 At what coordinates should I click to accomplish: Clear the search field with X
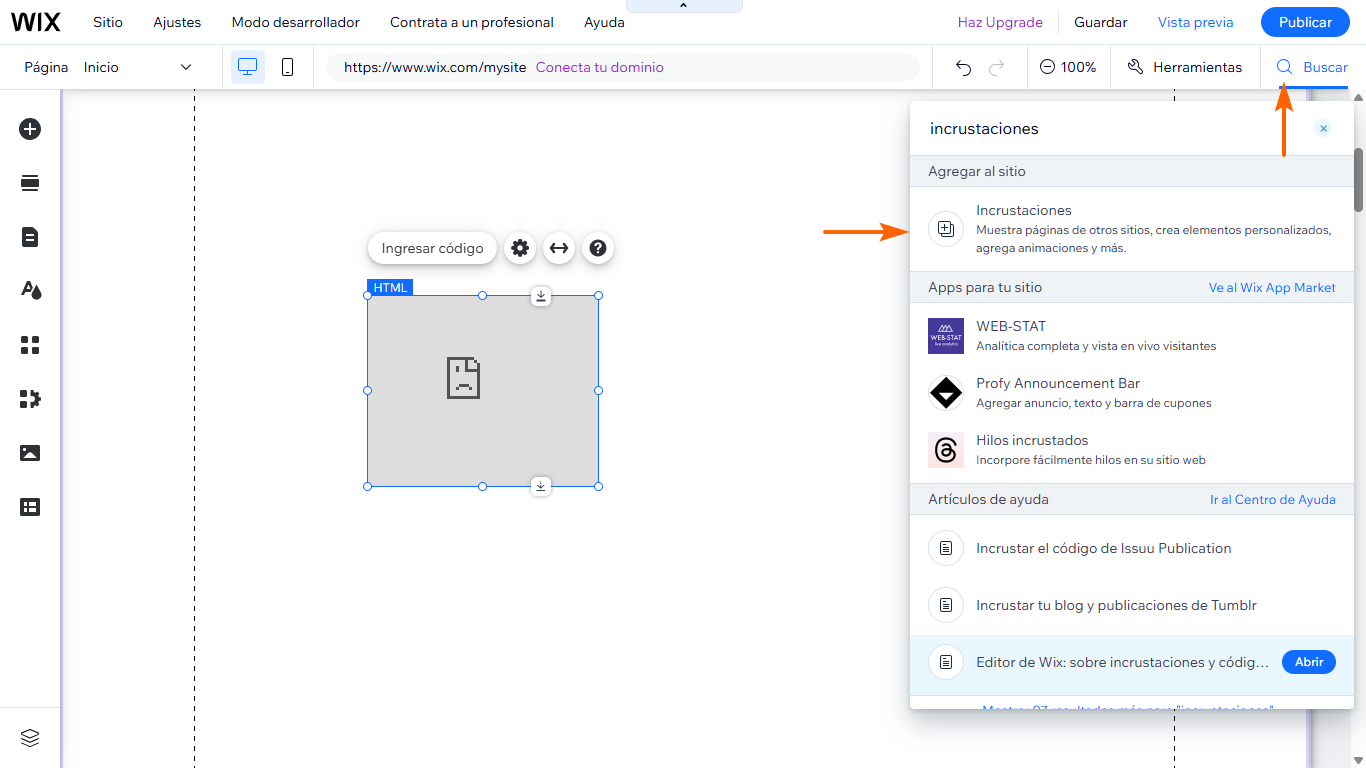click(1323, 129)
